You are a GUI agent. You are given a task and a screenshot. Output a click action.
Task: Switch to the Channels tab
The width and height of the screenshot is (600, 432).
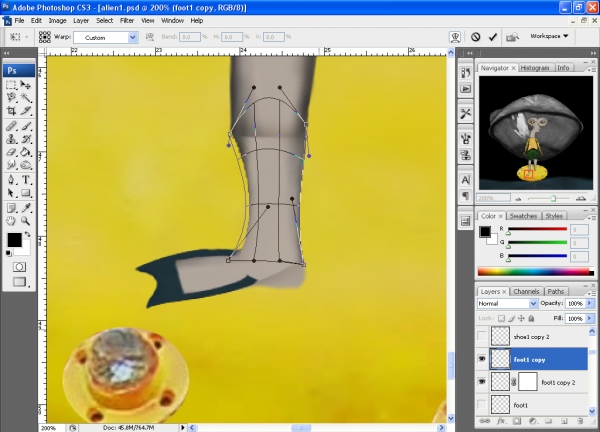[526, 292]
